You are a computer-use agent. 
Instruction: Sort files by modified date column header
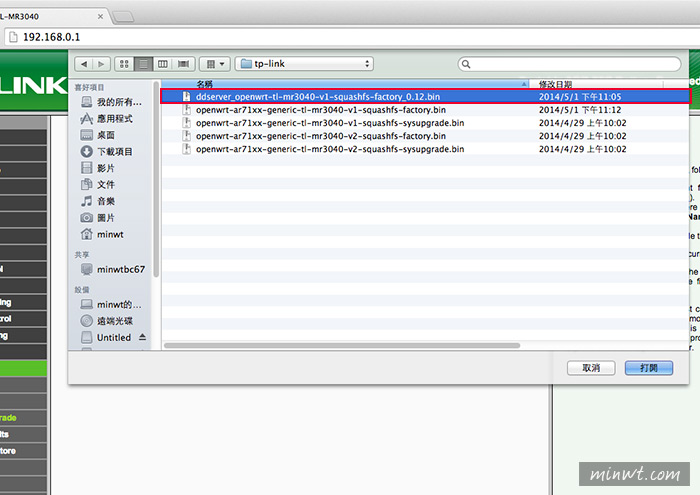(596, 84)
